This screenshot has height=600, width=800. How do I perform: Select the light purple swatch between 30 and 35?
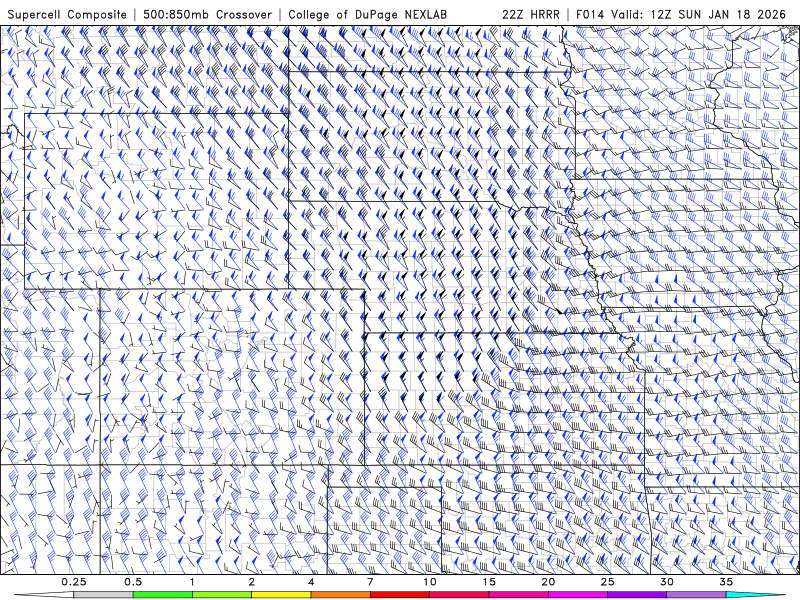tap(696, 595)
